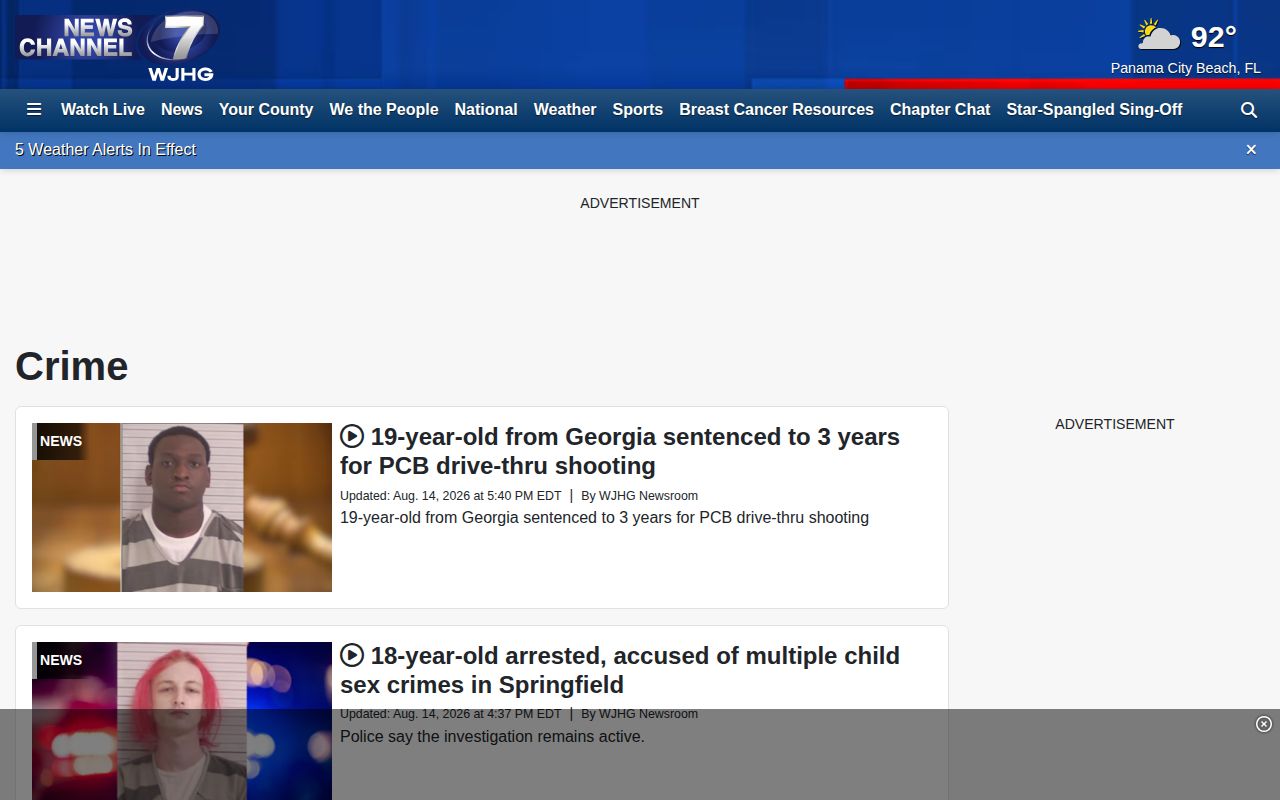
Task: Open Star-Spangled Sing-Off page
Action: click(x=1094, y=110)
